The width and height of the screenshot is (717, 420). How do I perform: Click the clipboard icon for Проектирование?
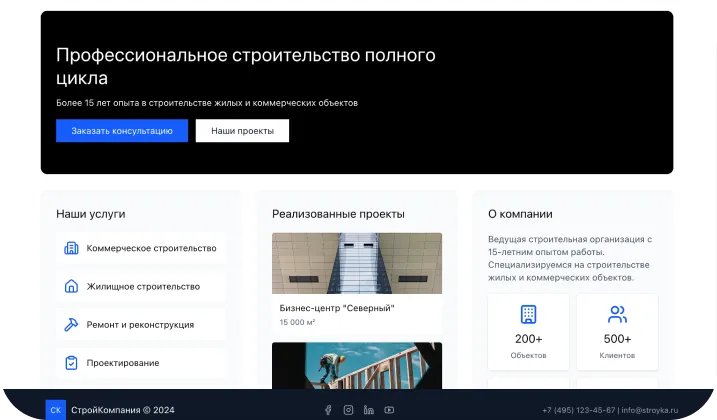pos(71,363)
